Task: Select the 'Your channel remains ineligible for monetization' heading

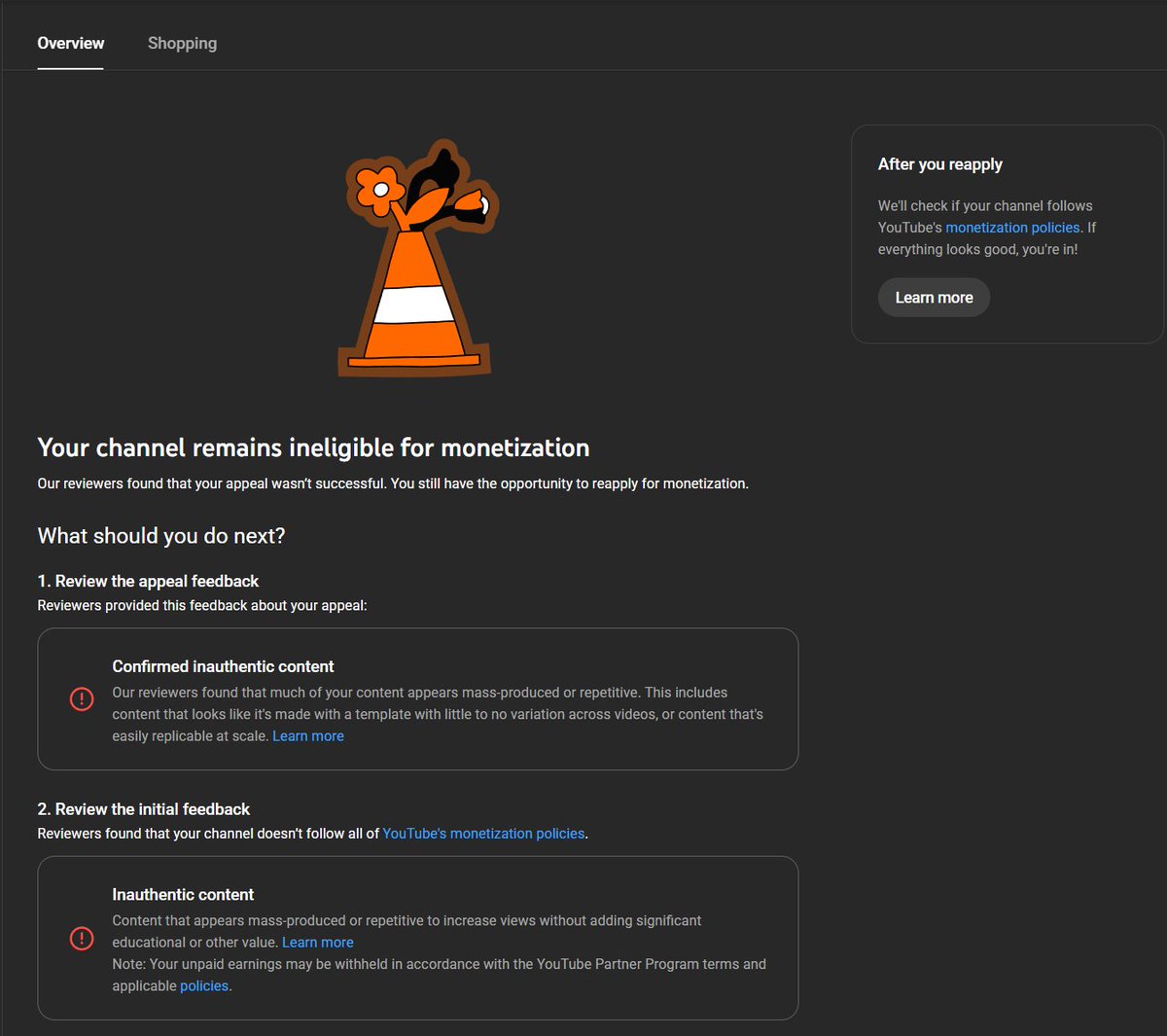Action: tap(313, 447)
